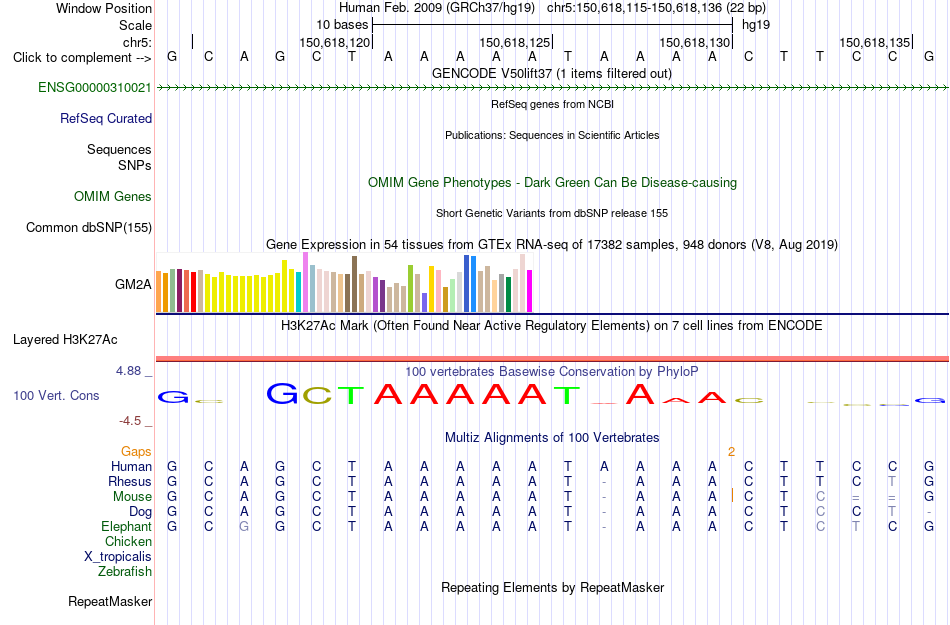Screen dimensions: 950x625
Task: Click '100 vertebrates Basewise Conservation by PhyloP' title
Action: 552,372
